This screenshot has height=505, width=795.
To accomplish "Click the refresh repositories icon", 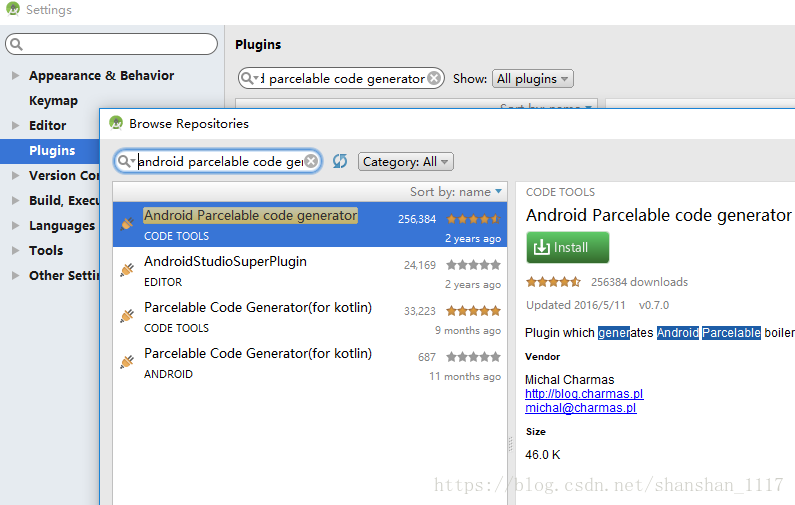I will pos(340,161).
